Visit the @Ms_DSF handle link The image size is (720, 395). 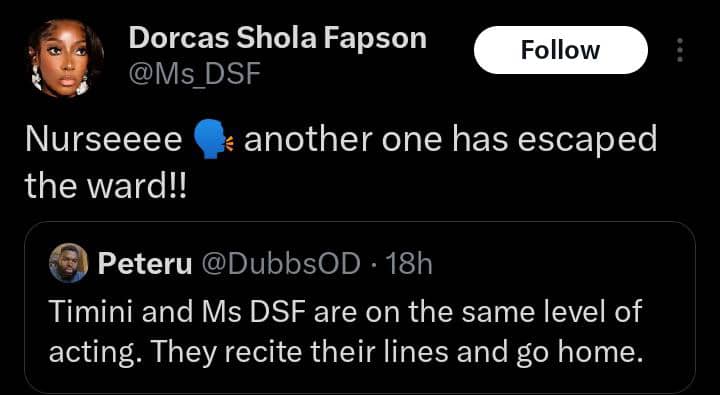point(195,73)
